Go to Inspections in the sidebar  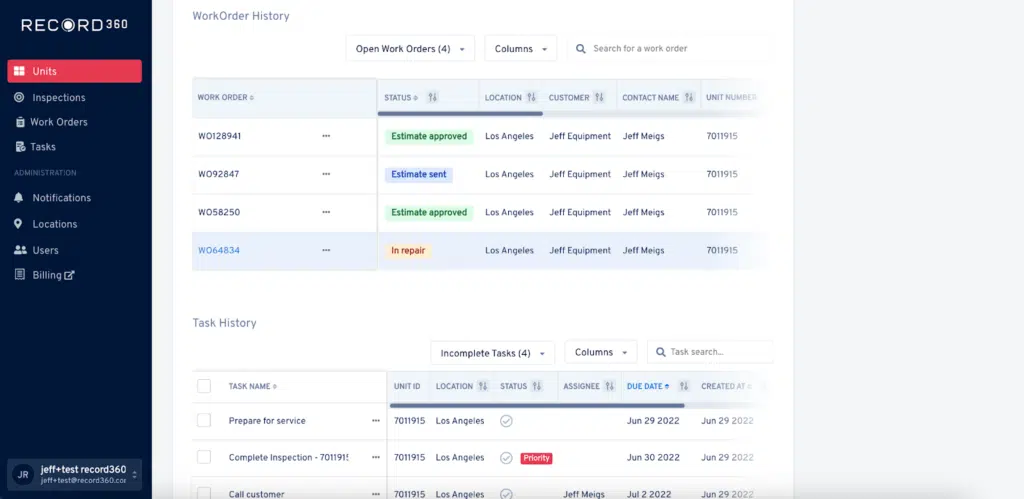click(58, 98)
